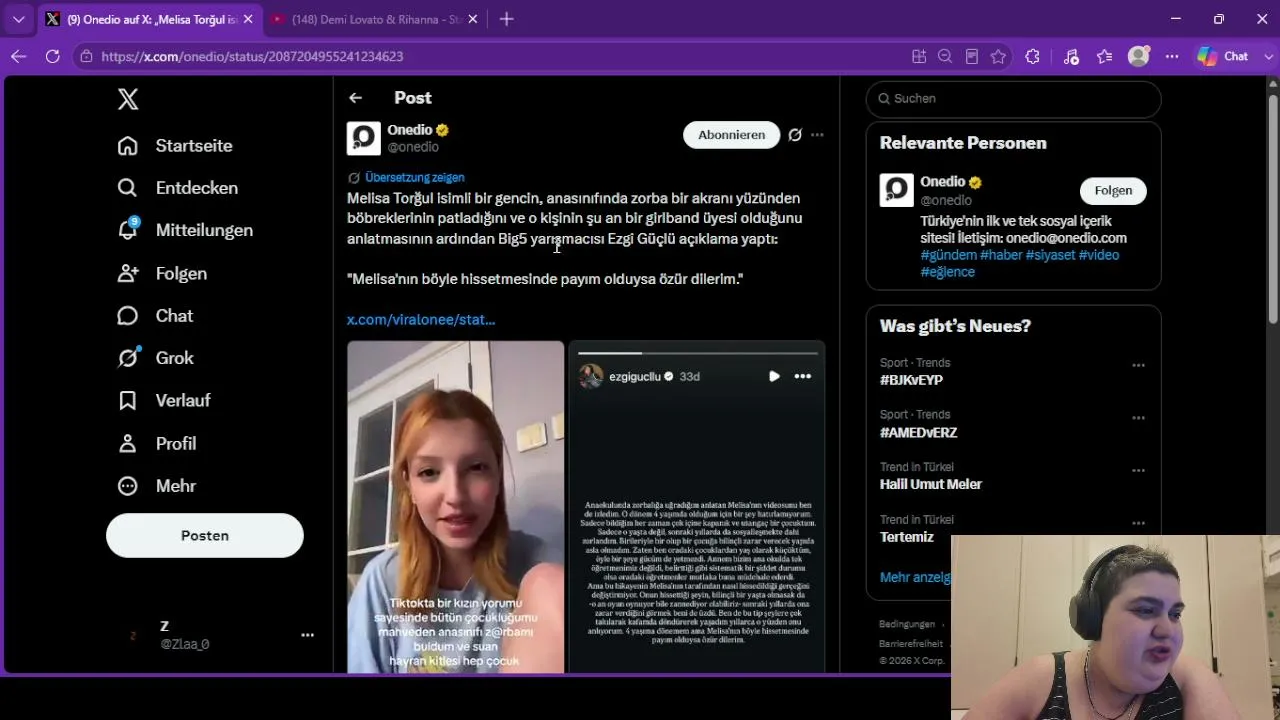Go back one page in browser

19,57
